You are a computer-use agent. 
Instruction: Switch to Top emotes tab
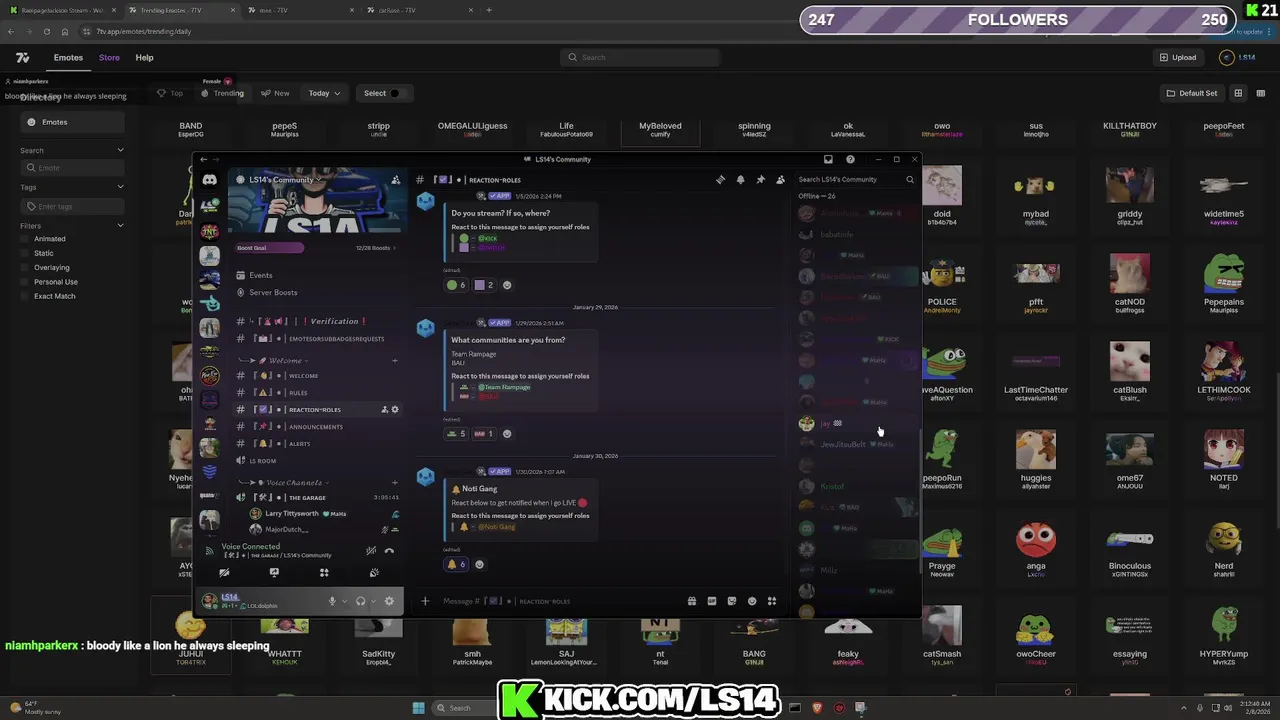[x=170, y=93]
